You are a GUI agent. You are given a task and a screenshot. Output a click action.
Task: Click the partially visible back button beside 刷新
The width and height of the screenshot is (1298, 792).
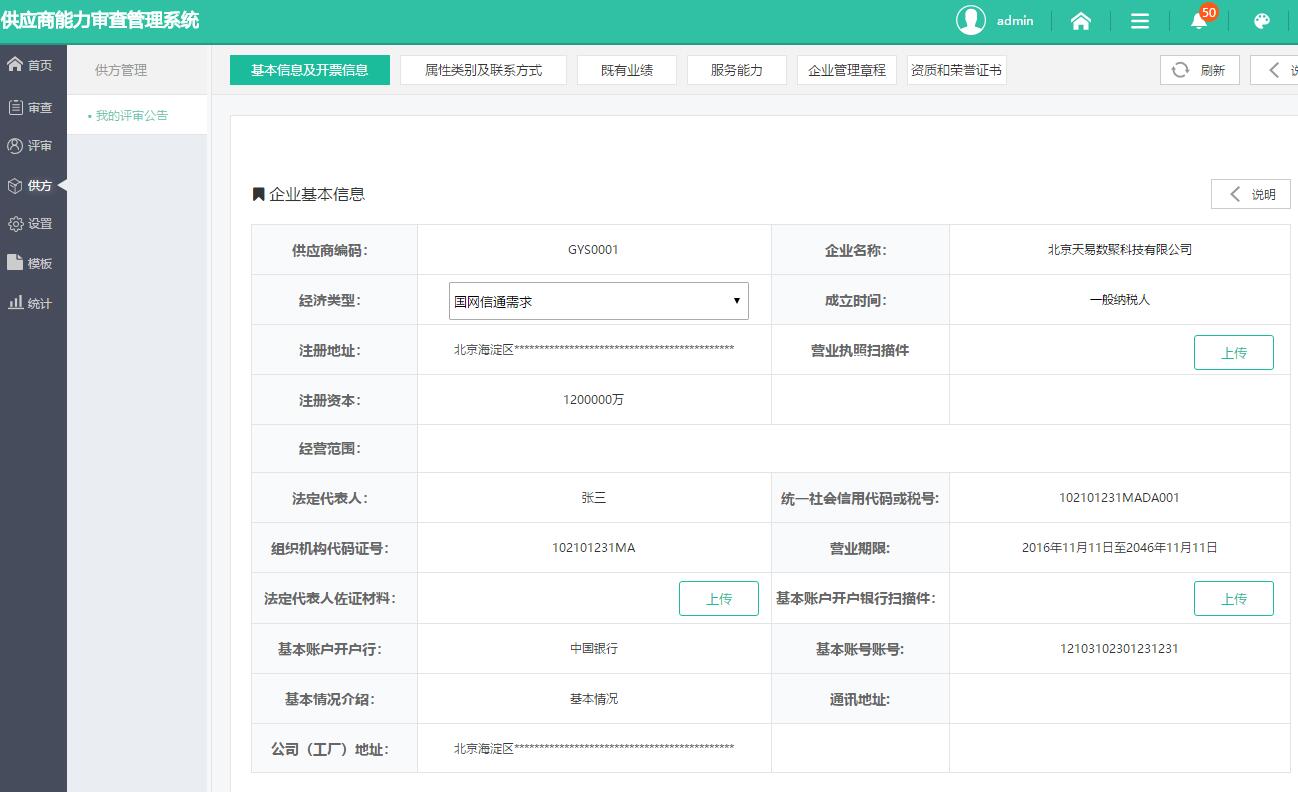coord(1275,70)
